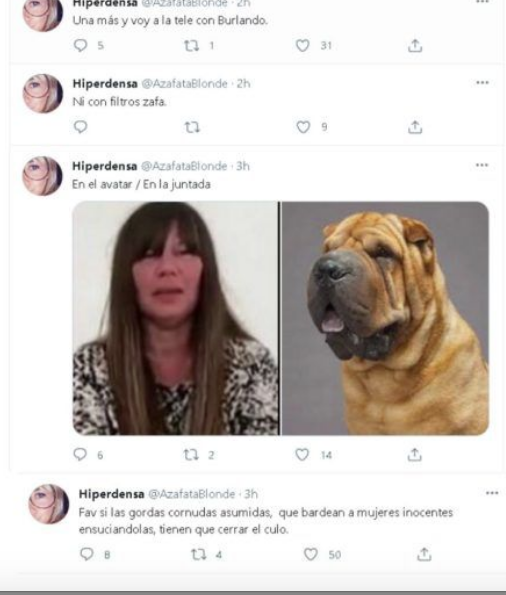The width and height of the screenshot is (506, 595).
Task: Retweet the 'Ni con filtros zafa' tweet
Action: (192, 127)
